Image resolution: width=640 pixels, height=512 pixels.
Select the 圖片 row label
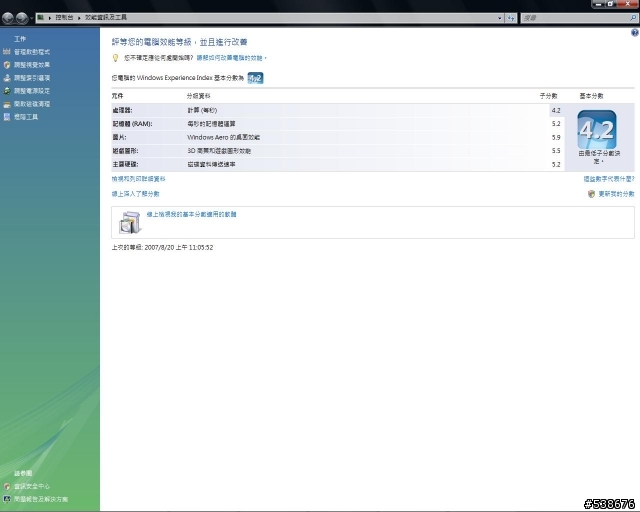click(x=119, y=137)
